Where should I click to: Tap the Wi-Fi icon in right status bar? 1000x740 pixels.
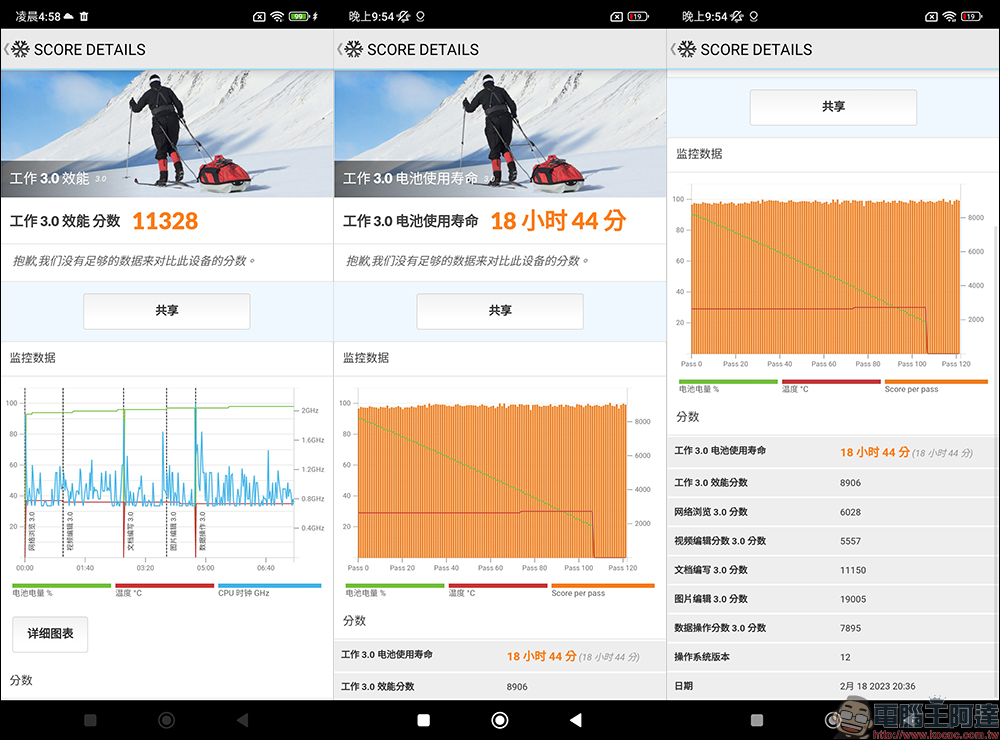coord(950,17)
